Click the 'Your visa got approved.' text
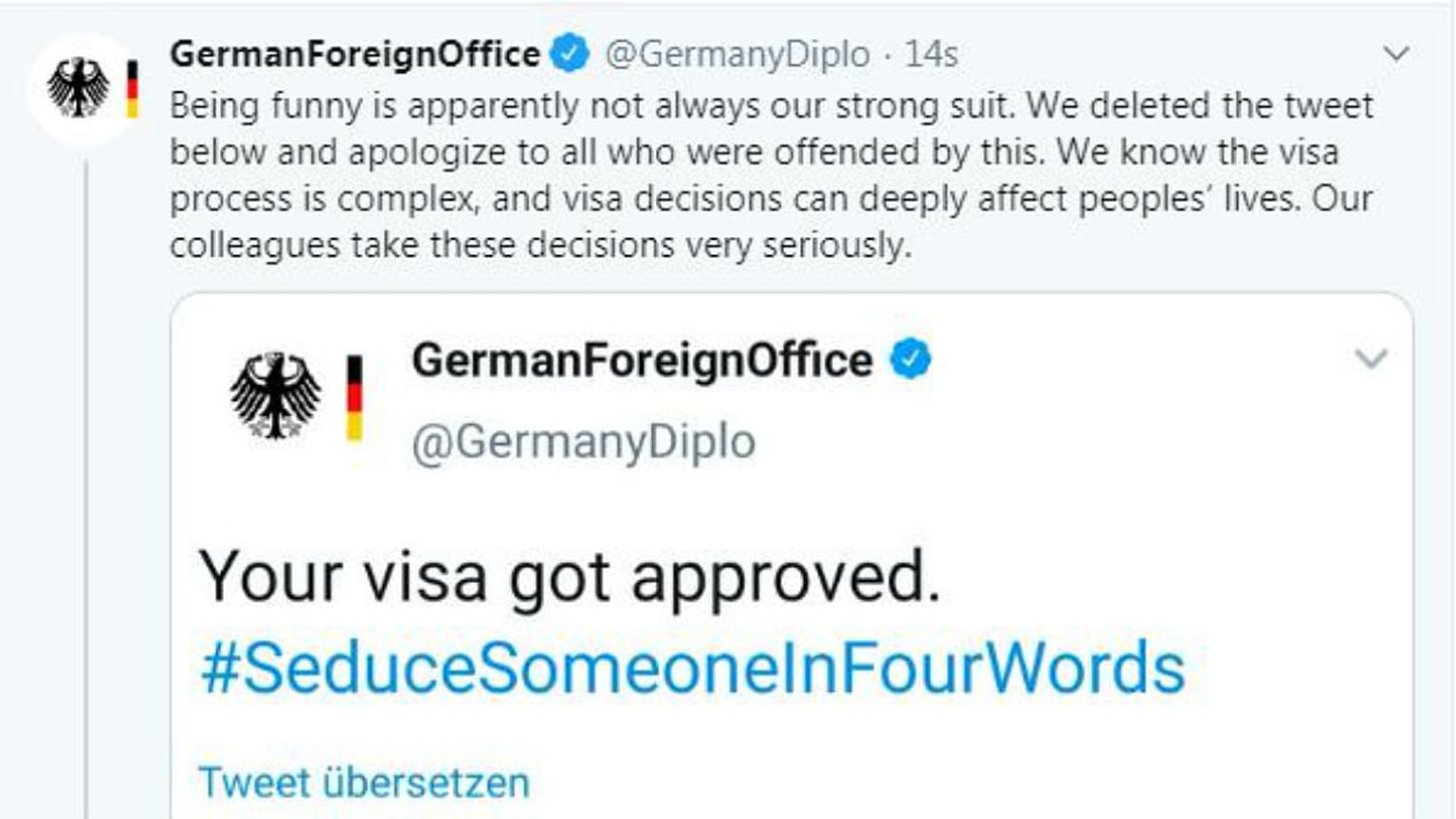This screenshot has width=1456, height=819. [x=570, y=576]
